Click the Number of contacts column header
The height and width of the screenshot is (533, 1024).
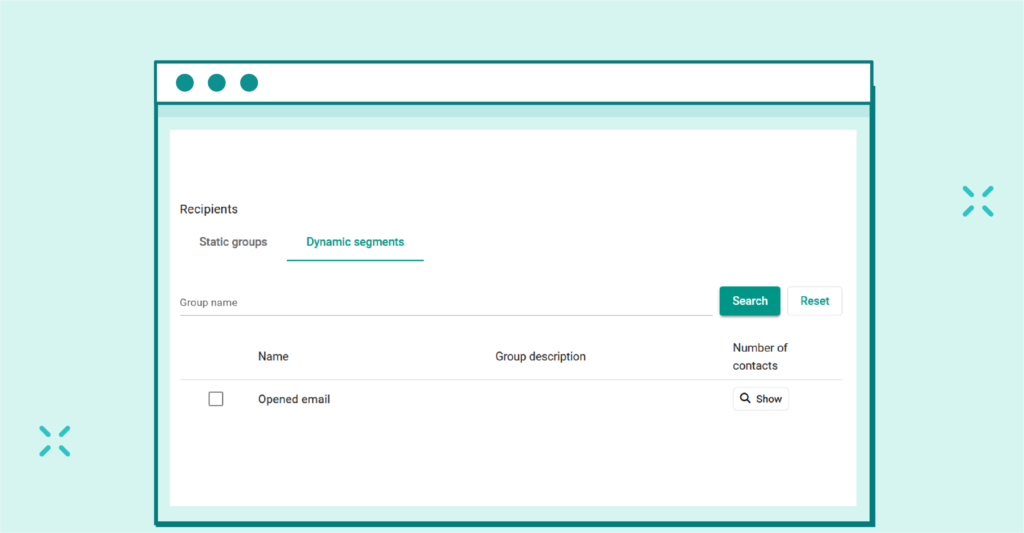(760, 356)
